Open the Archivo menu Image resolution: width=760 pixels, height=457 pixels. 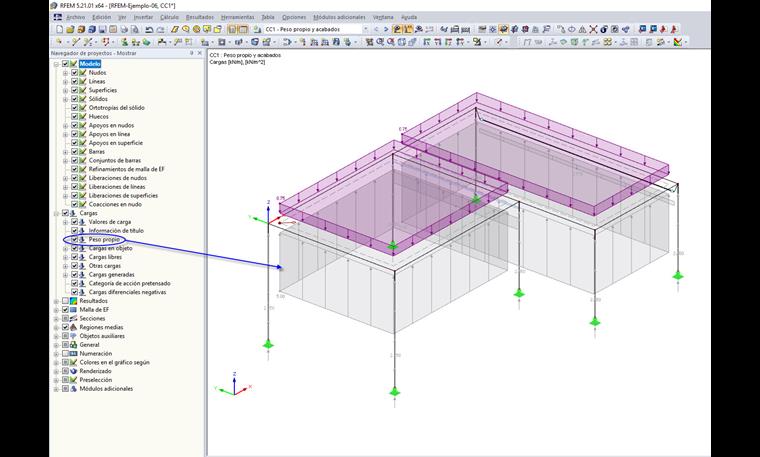tap(76, 17)
